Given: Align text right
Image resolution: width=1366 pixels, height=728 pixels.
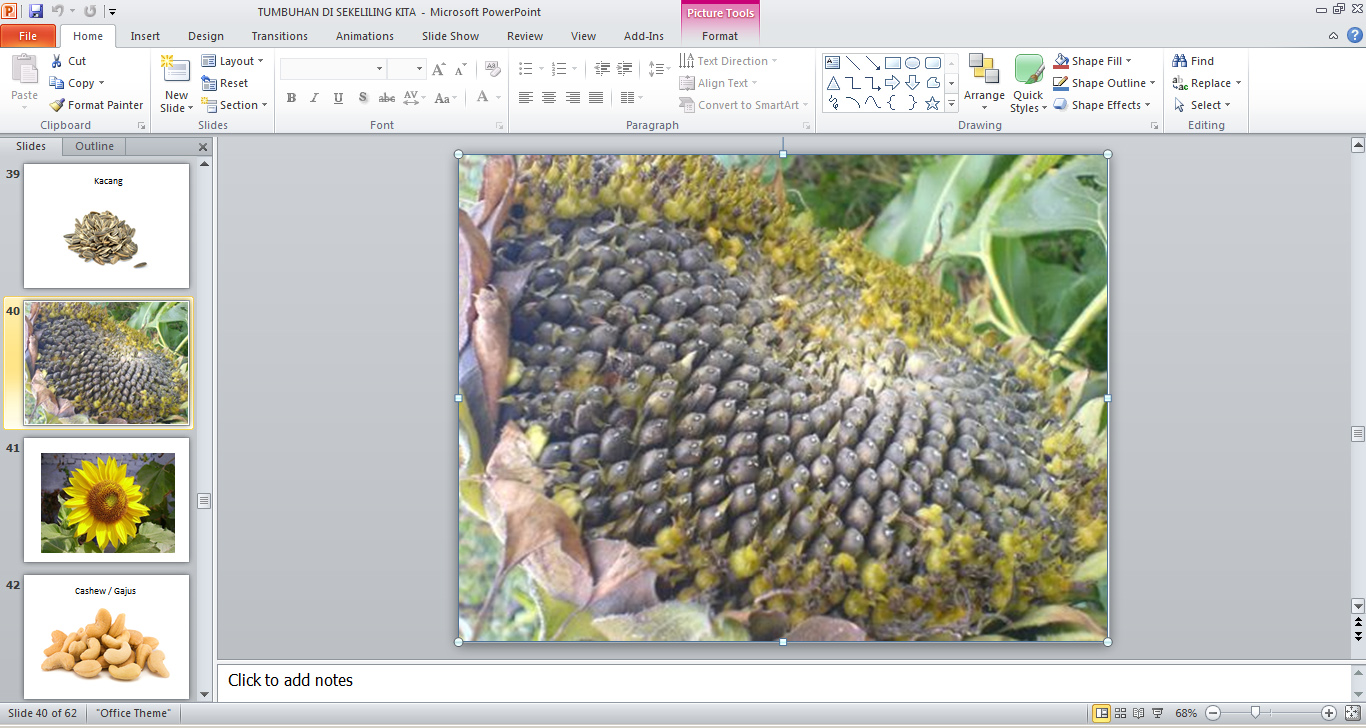Looking at the screenshot, I should click(573, 98).
